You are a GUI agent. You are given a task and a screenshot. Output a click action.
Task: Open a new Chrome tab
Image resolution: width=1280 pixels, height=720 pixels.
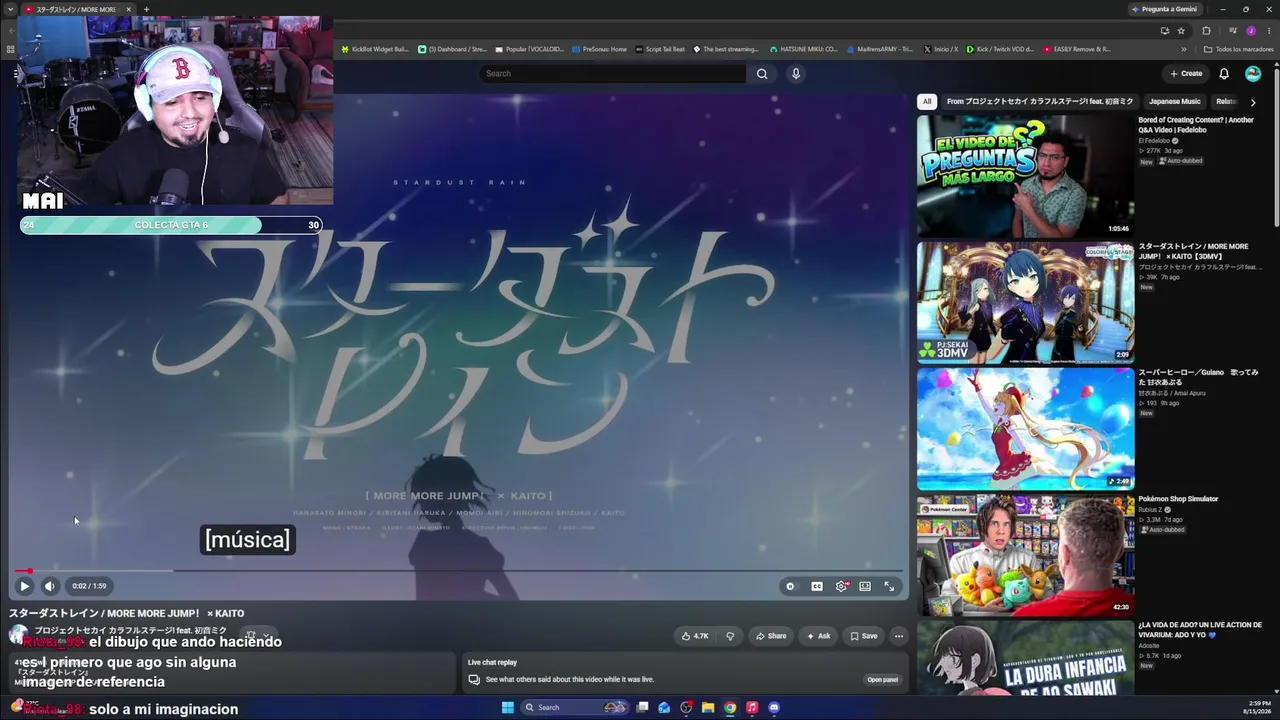pos(146,9)
